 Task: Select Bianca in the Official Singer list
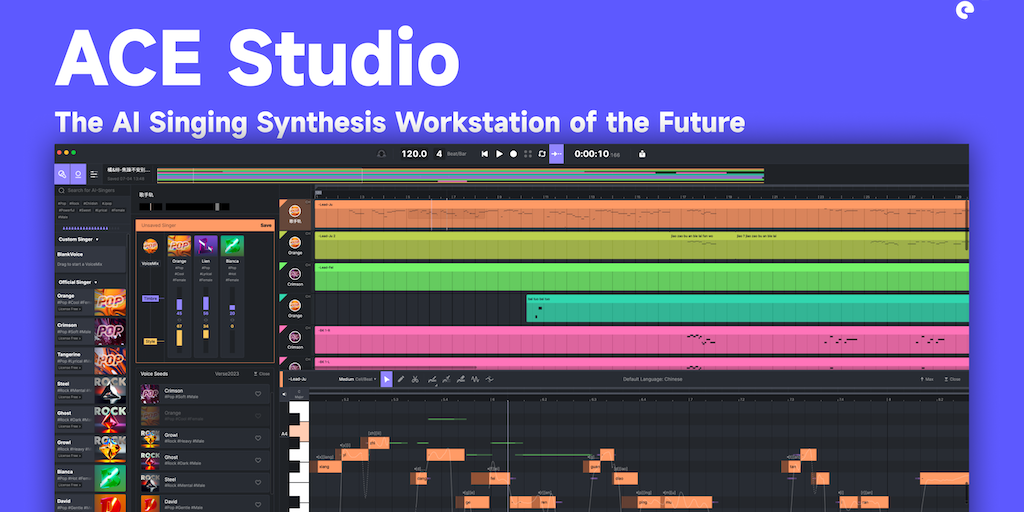tap(91, 478)
